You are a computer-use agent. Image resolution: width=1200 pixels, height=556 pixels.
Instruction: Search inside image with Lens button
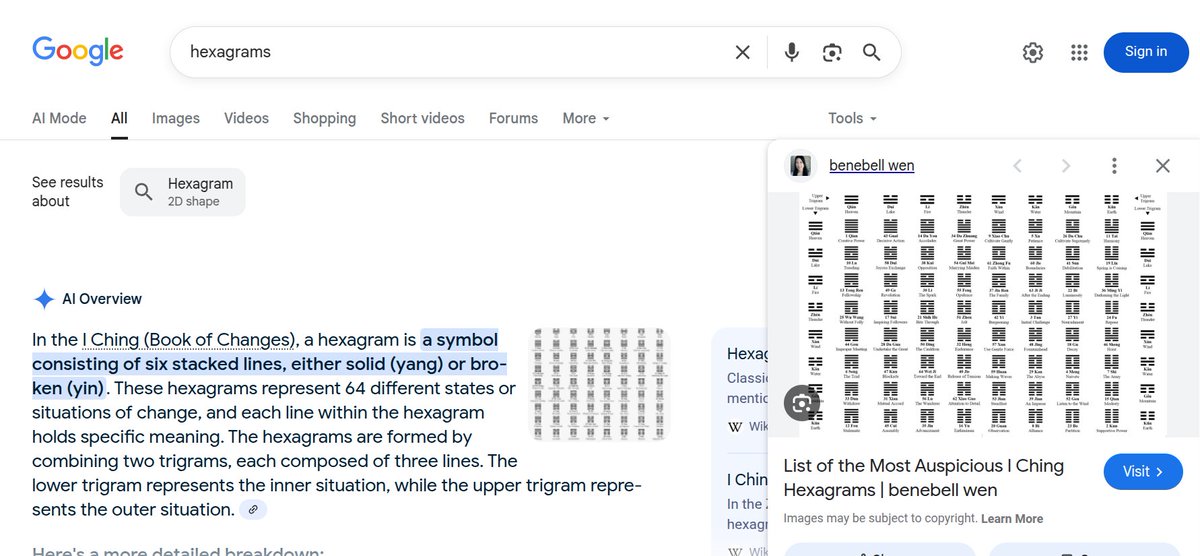(801, 403)
